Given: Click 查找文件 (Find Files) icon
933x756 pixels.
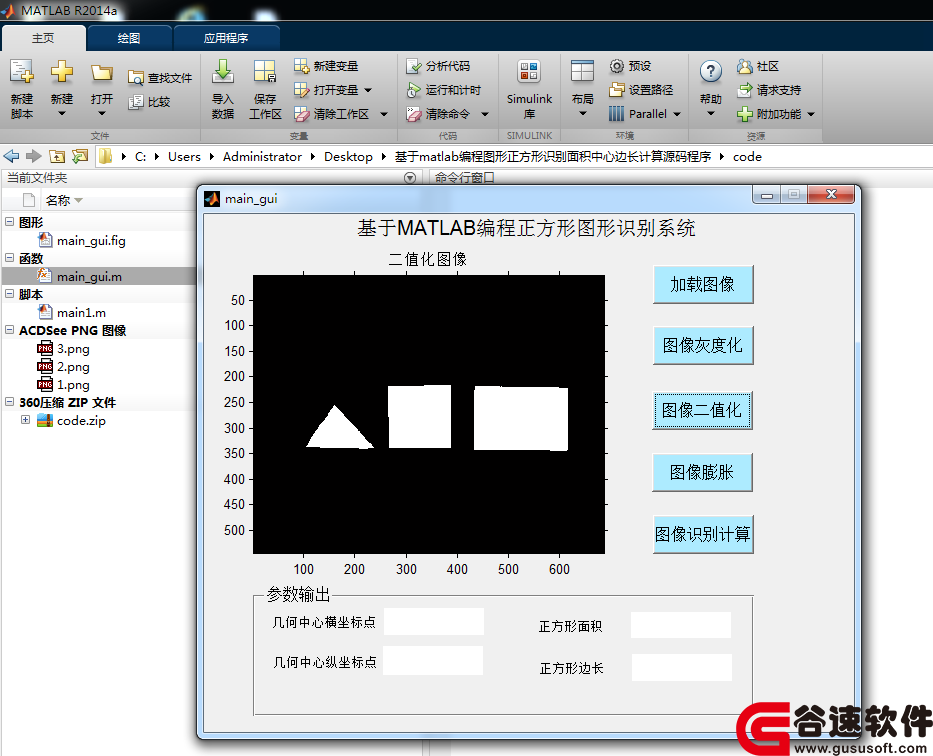Looking at the screenshot, I should (x=136, y=78).
